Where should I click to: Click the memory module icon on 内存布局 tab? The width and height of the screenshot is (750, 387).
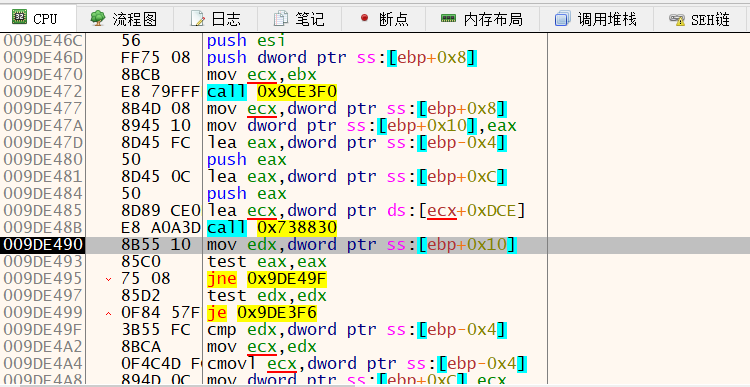[x=449, y=19]
